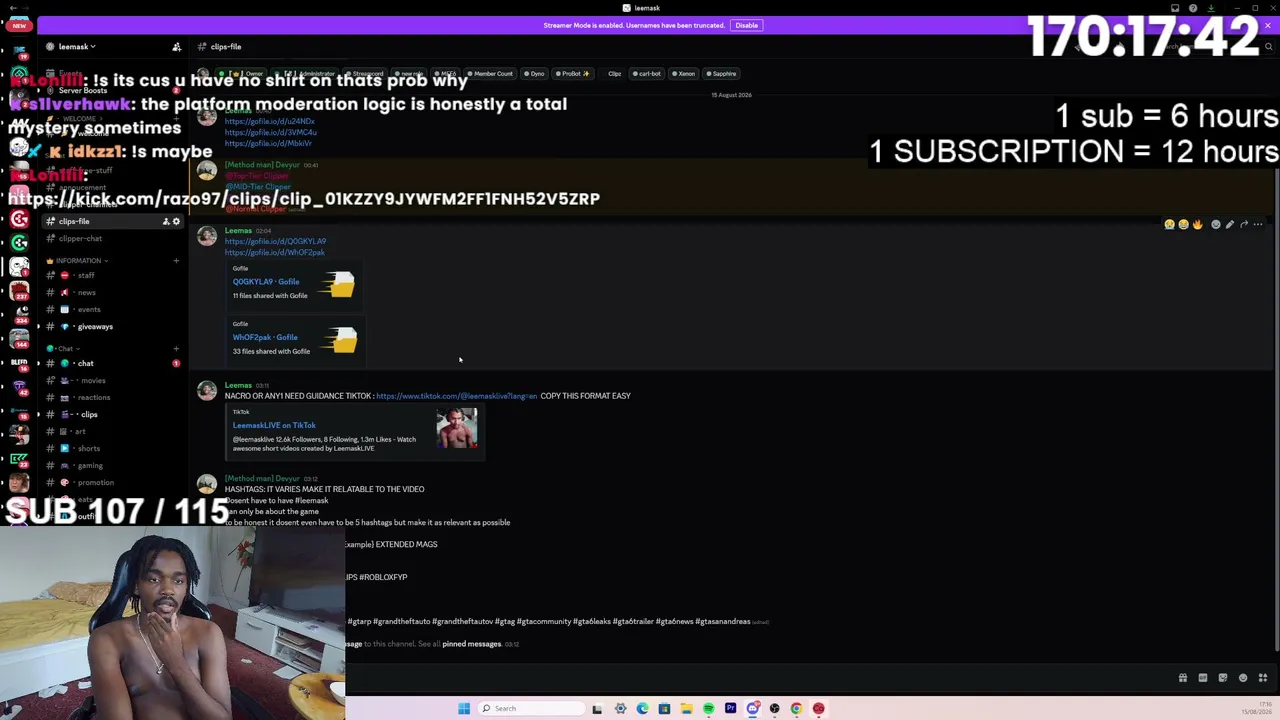
Task: Go to the staff channel
Action: 112,276
